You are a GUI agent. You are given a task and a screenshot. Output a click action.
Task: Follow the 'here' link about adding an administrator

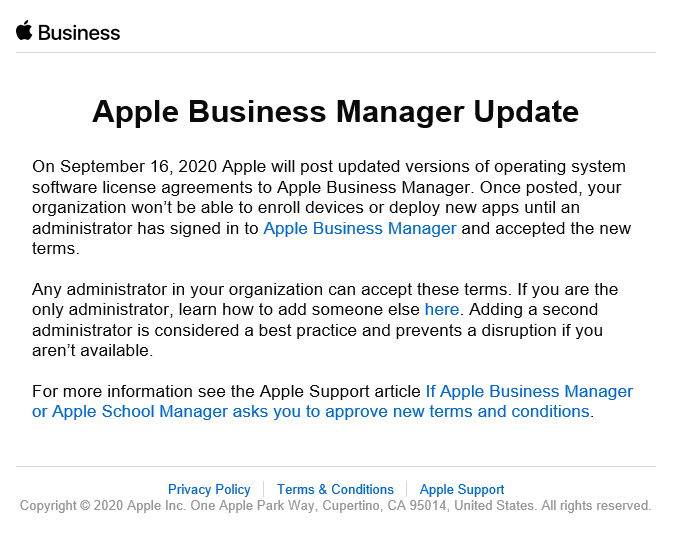pyautogui.click(x=442, y=309)
